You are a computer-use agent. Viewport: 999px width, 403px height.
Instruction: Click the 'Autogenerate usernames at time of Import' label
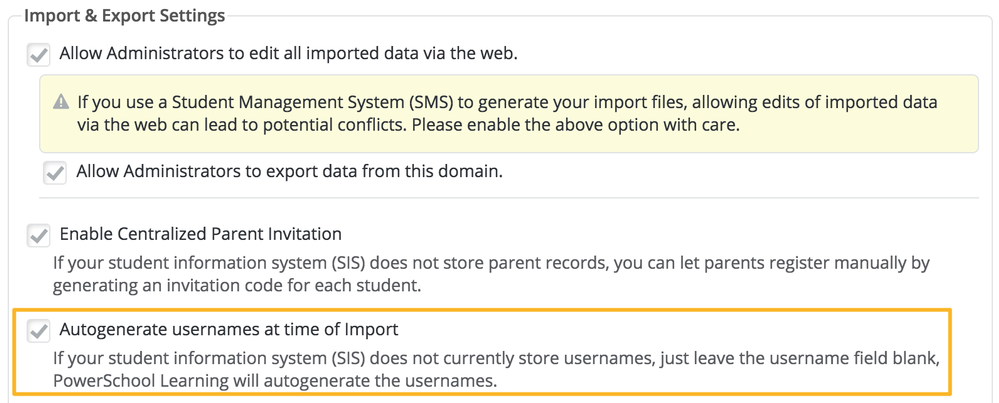pos(229,328)
